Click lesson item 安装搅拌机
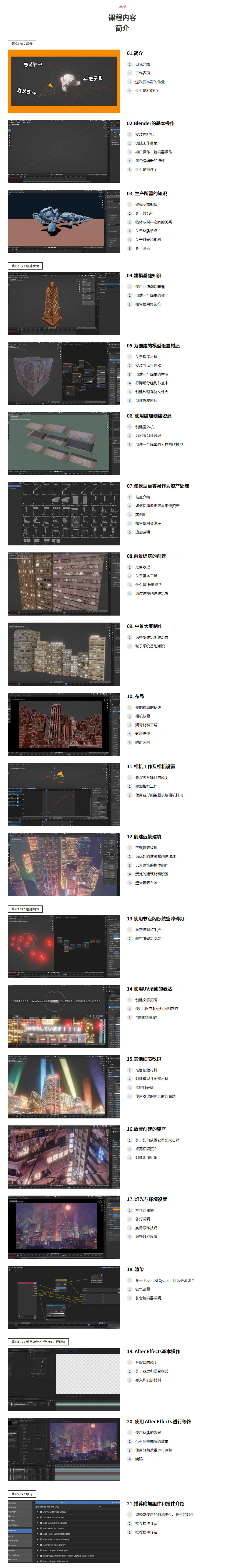247x1568 pixels. (145, 134)
